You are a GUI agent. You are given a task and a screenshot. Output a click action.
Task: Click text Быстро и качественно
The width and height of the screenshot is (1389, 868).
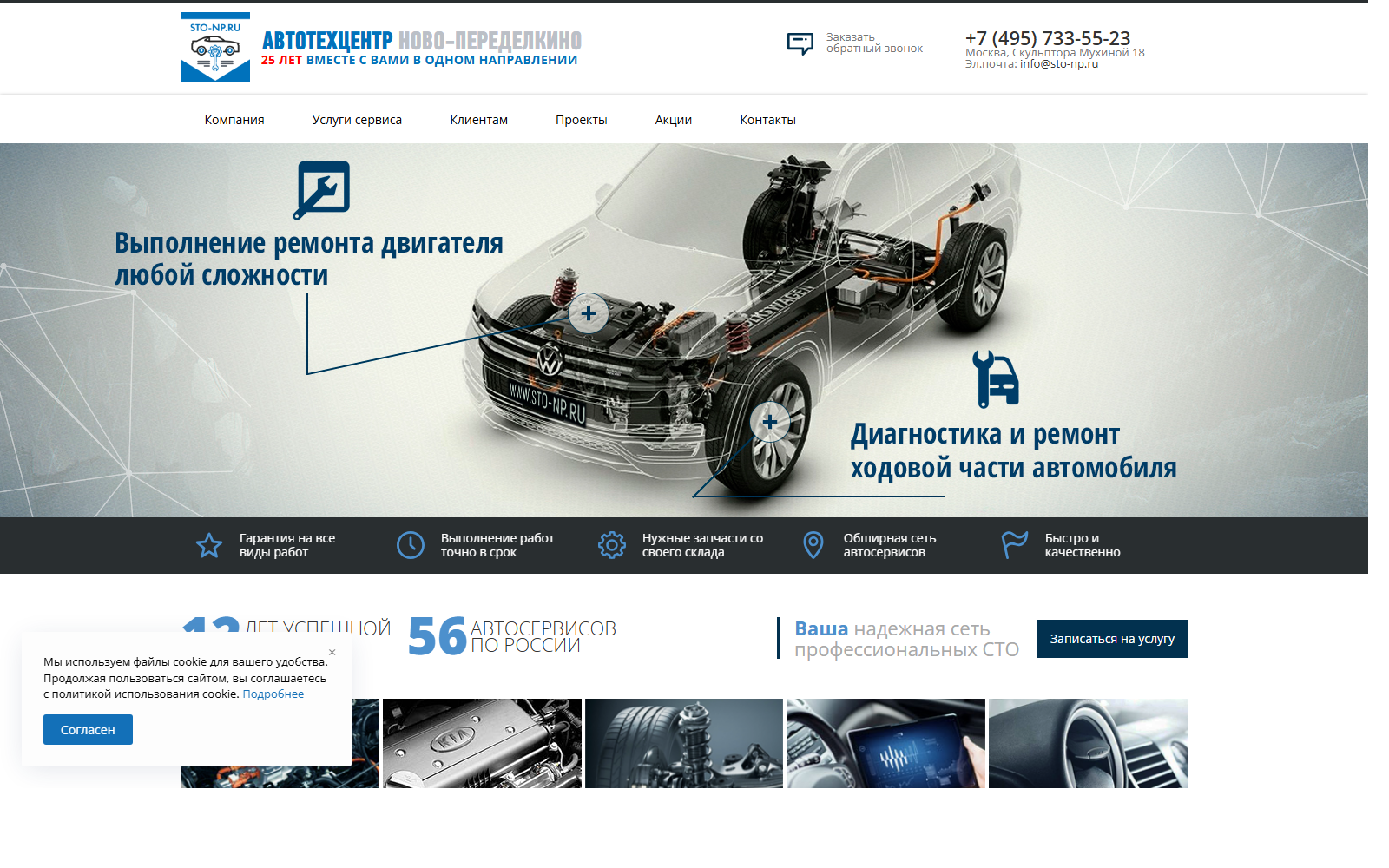click(x=1083, y=545)
